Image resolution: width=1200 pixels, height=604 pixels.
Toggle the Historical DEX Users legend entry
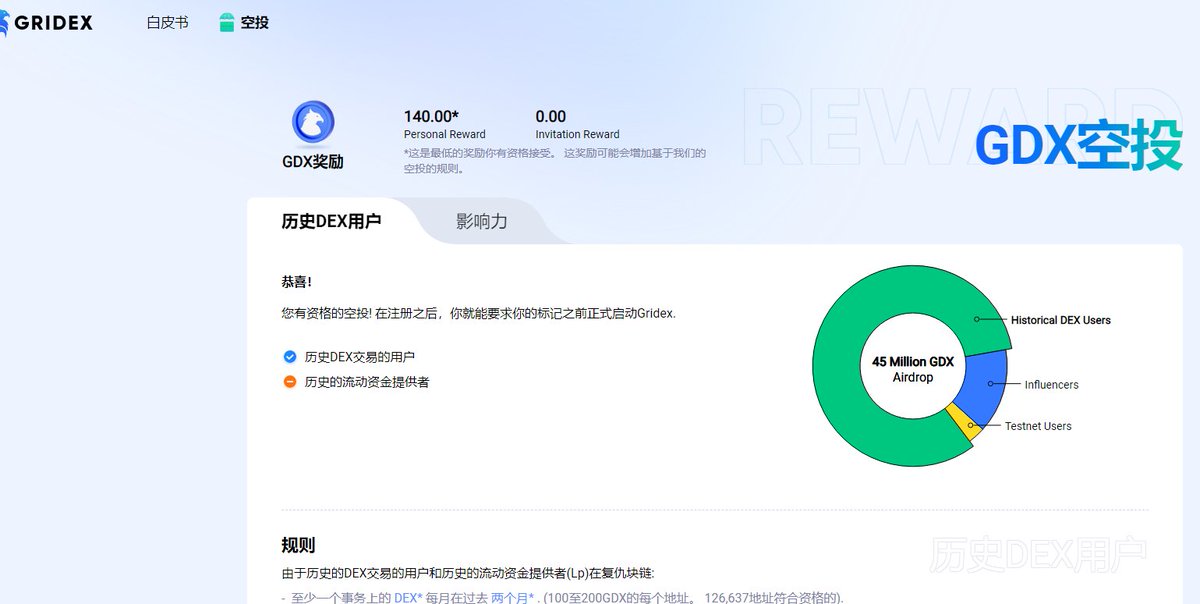1060,320
